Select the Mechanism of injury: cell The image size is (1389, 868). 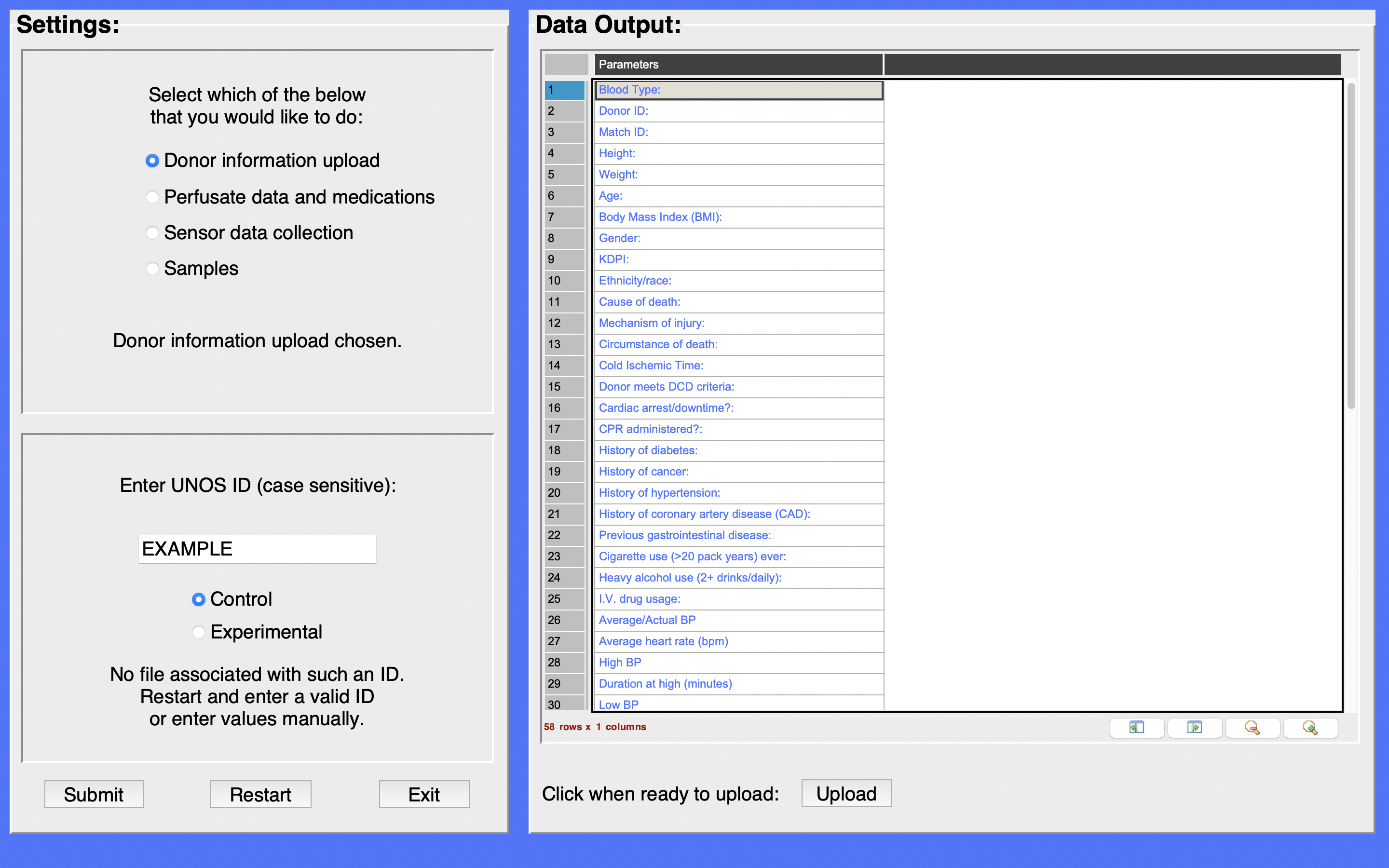[x=739, y=324]
